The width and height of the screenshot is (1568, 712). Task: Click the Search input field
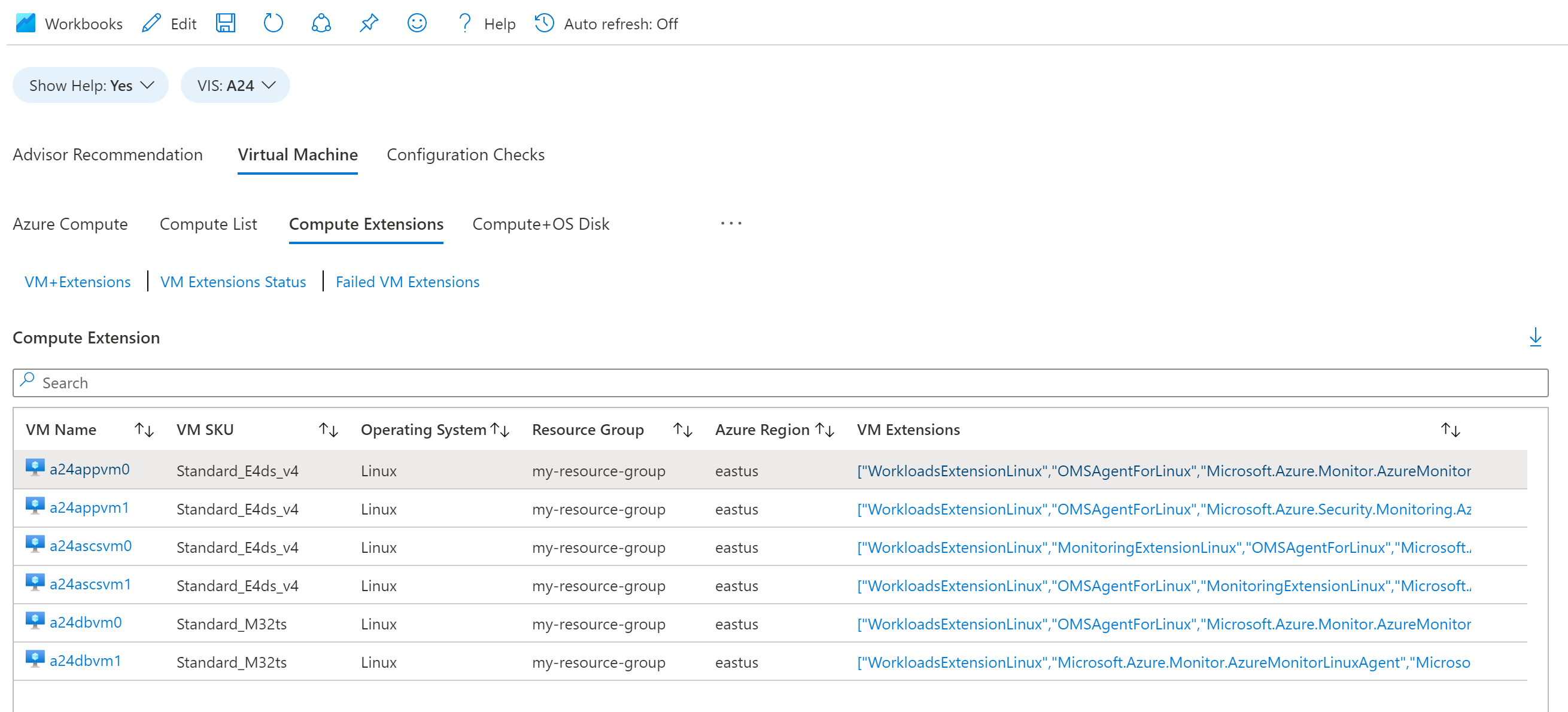(x=779, y=383)
